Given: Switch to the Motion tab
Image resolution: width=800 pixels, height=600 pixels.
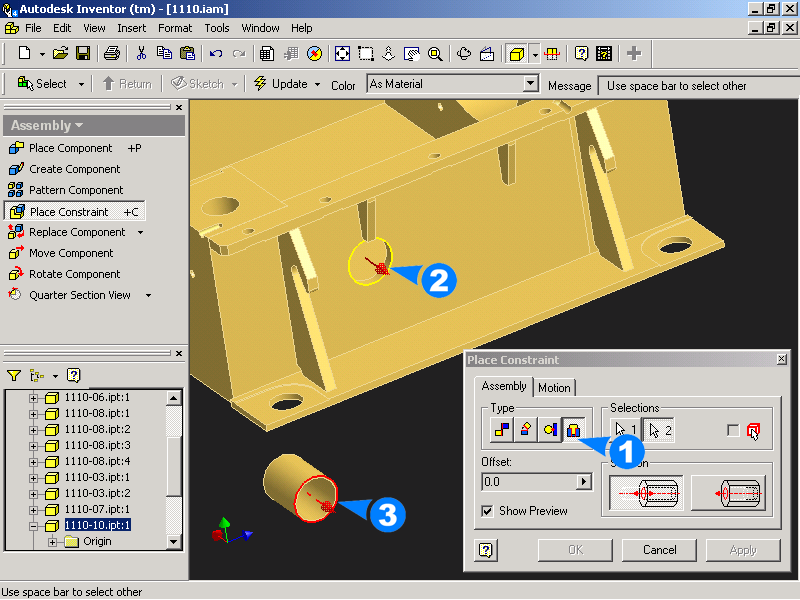Looking at the screenshot, I should 554,388.
